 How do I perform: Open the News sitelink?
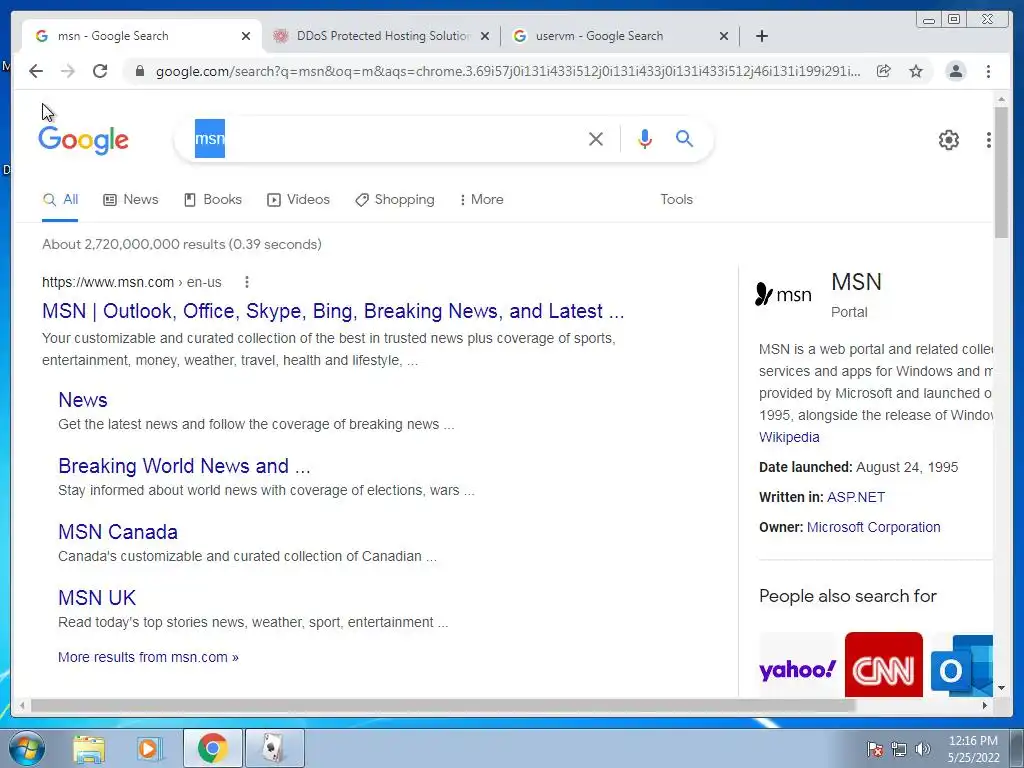(x=83, y=400)
